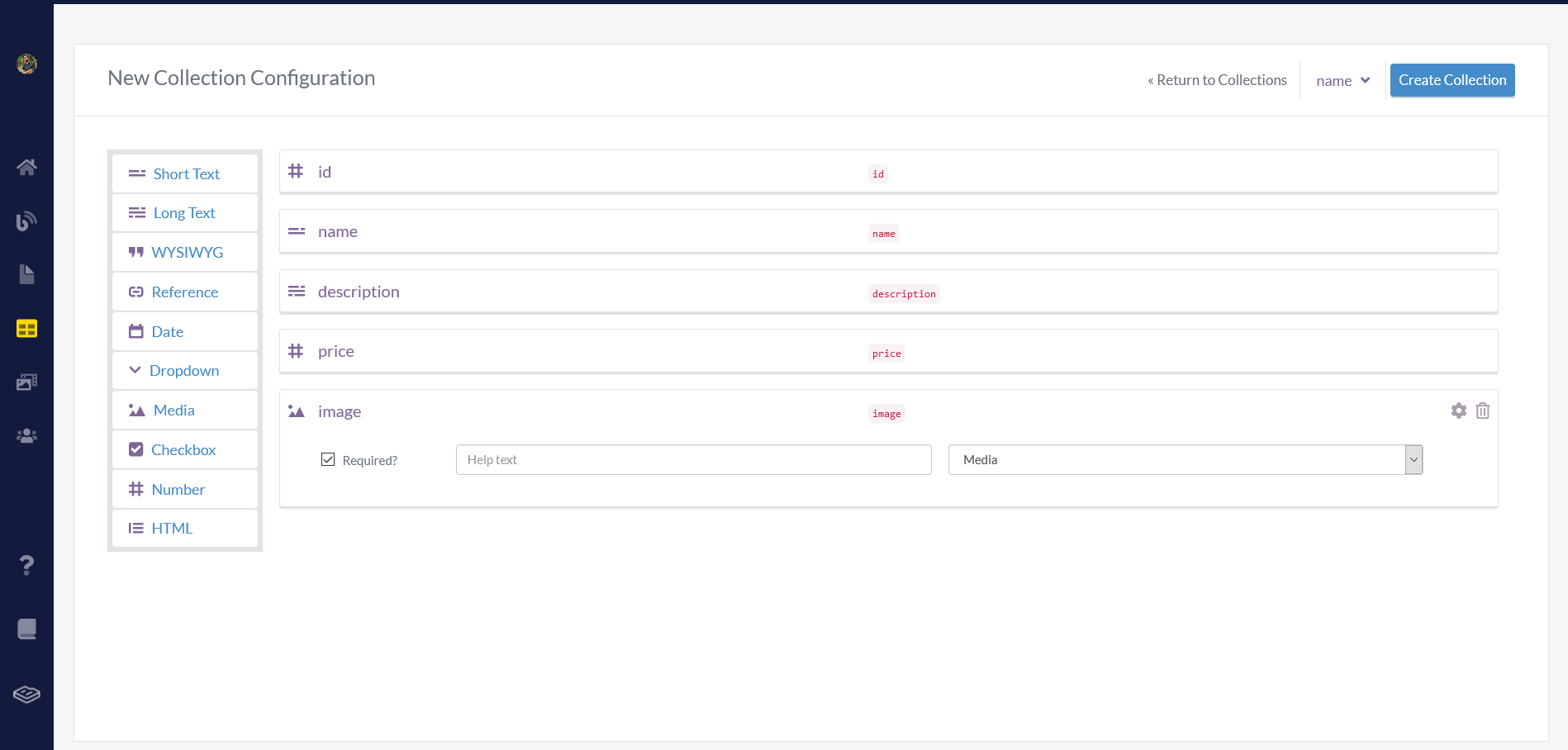Select the document page icon in the sidebar
The image size is (1568, 750).
tap(26, 273)
